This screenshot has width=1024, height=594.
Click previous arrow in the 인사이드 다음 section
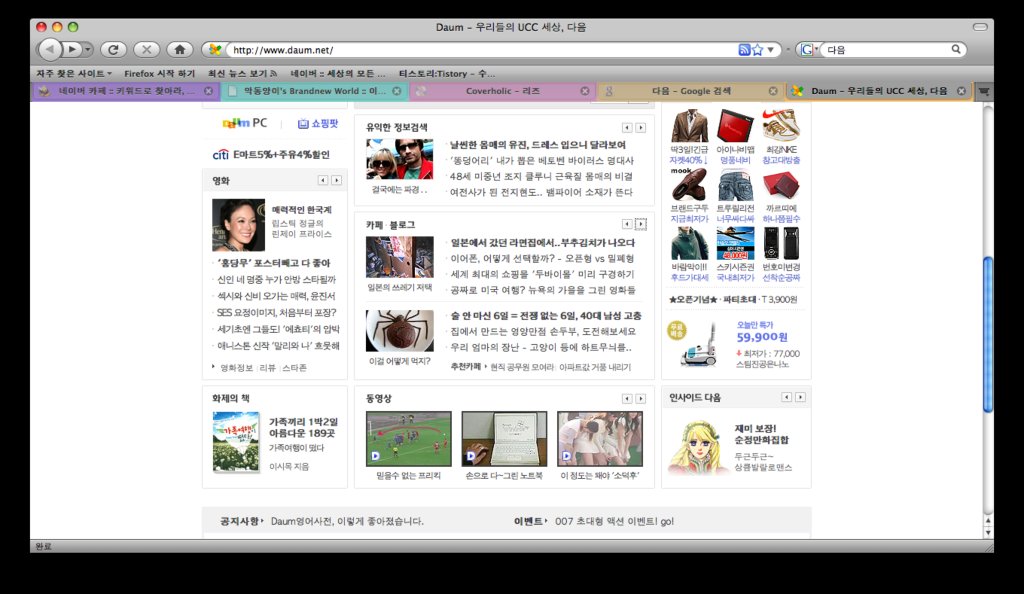[786, 397]
